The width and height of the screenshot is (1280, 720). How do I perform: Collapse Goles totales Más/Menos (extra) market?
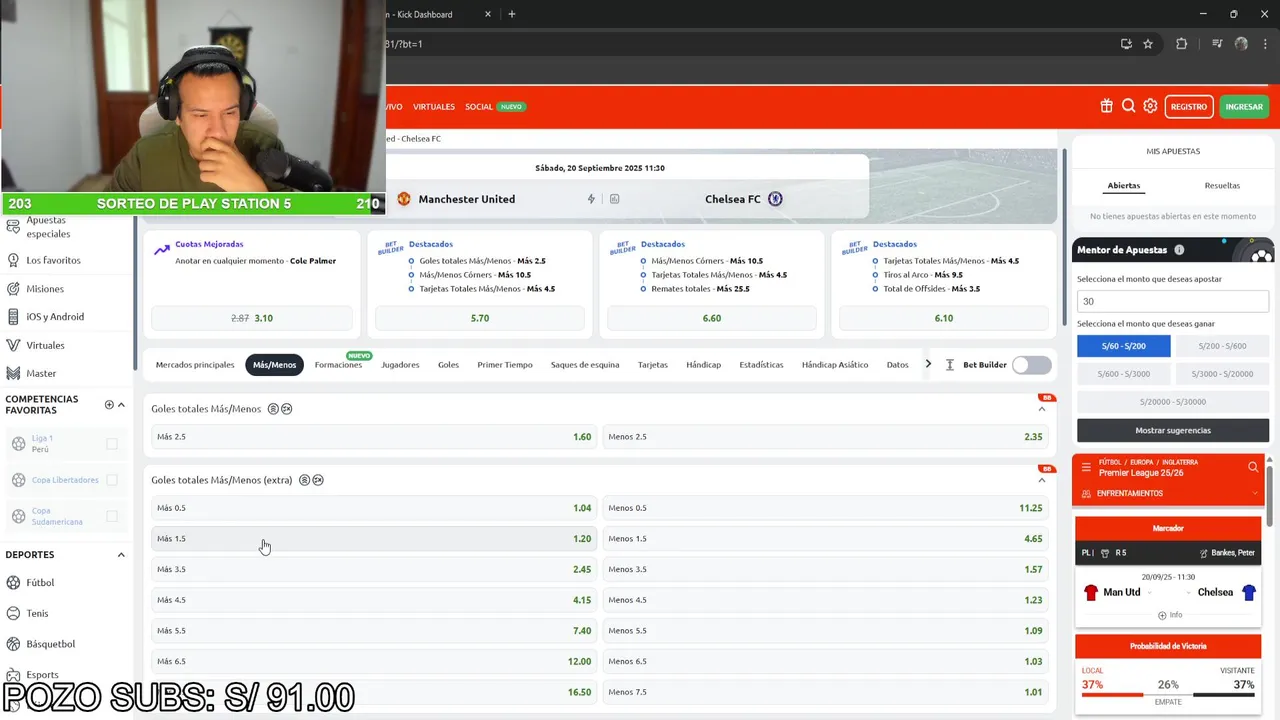point(1041,480)
